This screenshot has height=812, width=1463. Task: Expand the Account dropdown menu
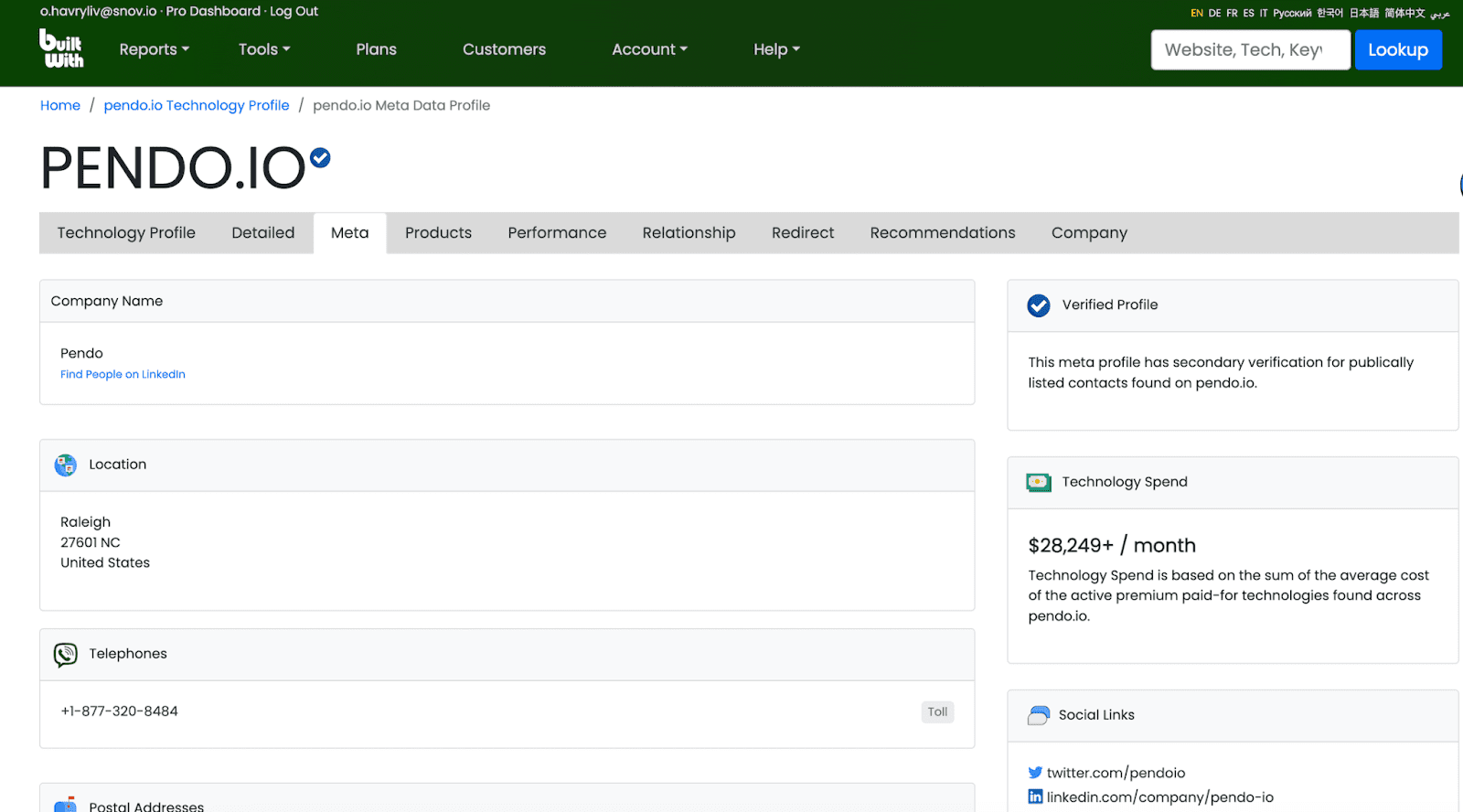649,49
